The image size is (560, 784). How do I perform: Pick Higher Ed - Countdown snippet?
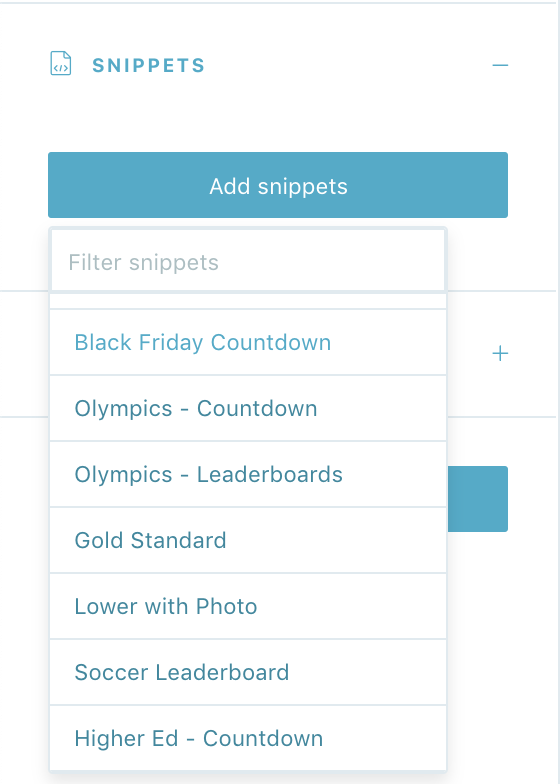pyautogui.click(x=248, y=738)
